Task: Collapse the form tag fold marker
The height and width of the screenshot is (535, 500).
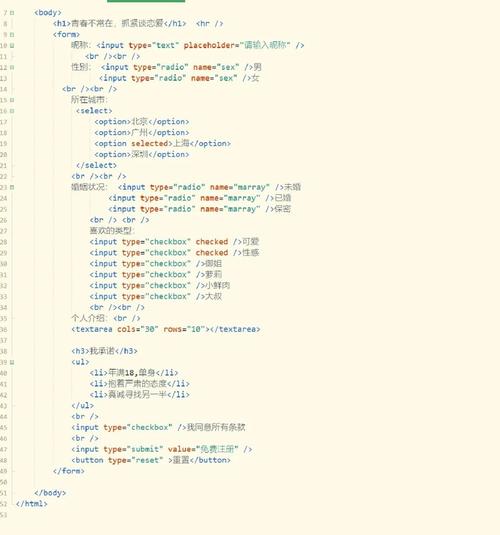Action: tap(12, 35)
